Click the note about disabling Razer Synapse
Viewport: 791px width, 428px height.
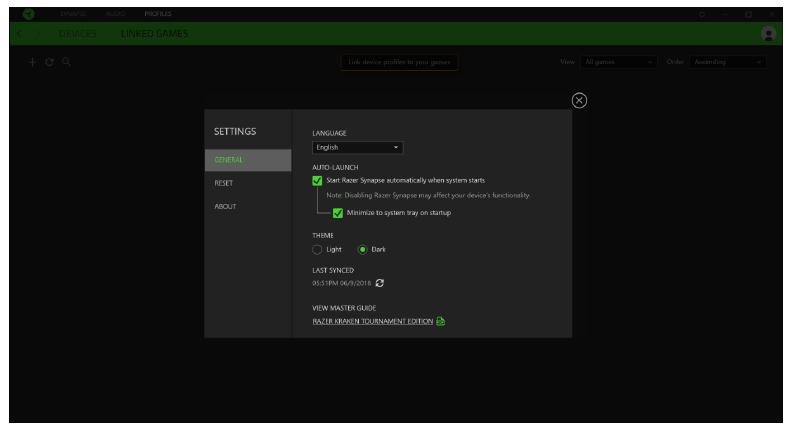pos(428,195)
